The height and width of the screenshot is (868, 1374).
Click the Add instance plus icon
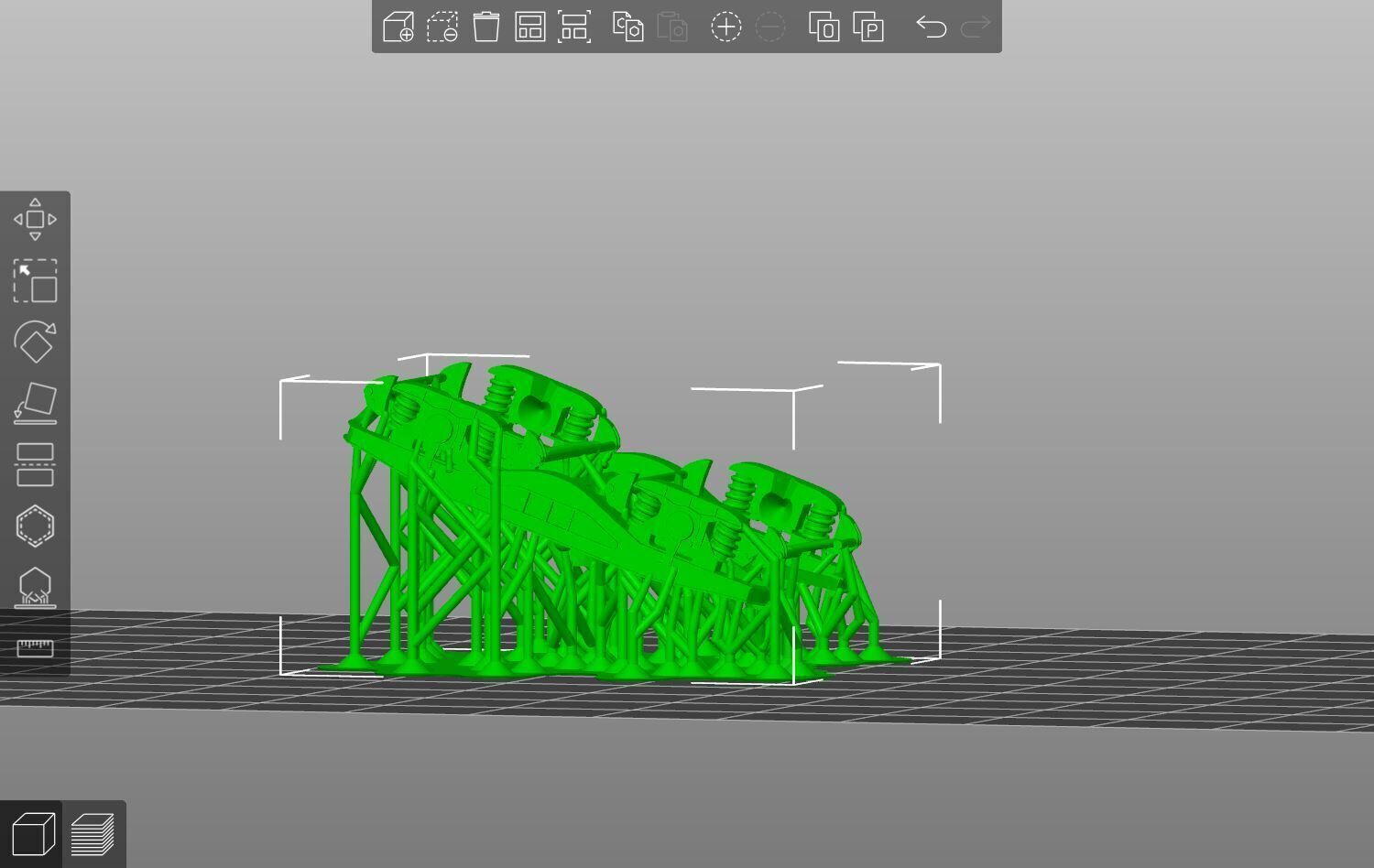click(726, 27)
